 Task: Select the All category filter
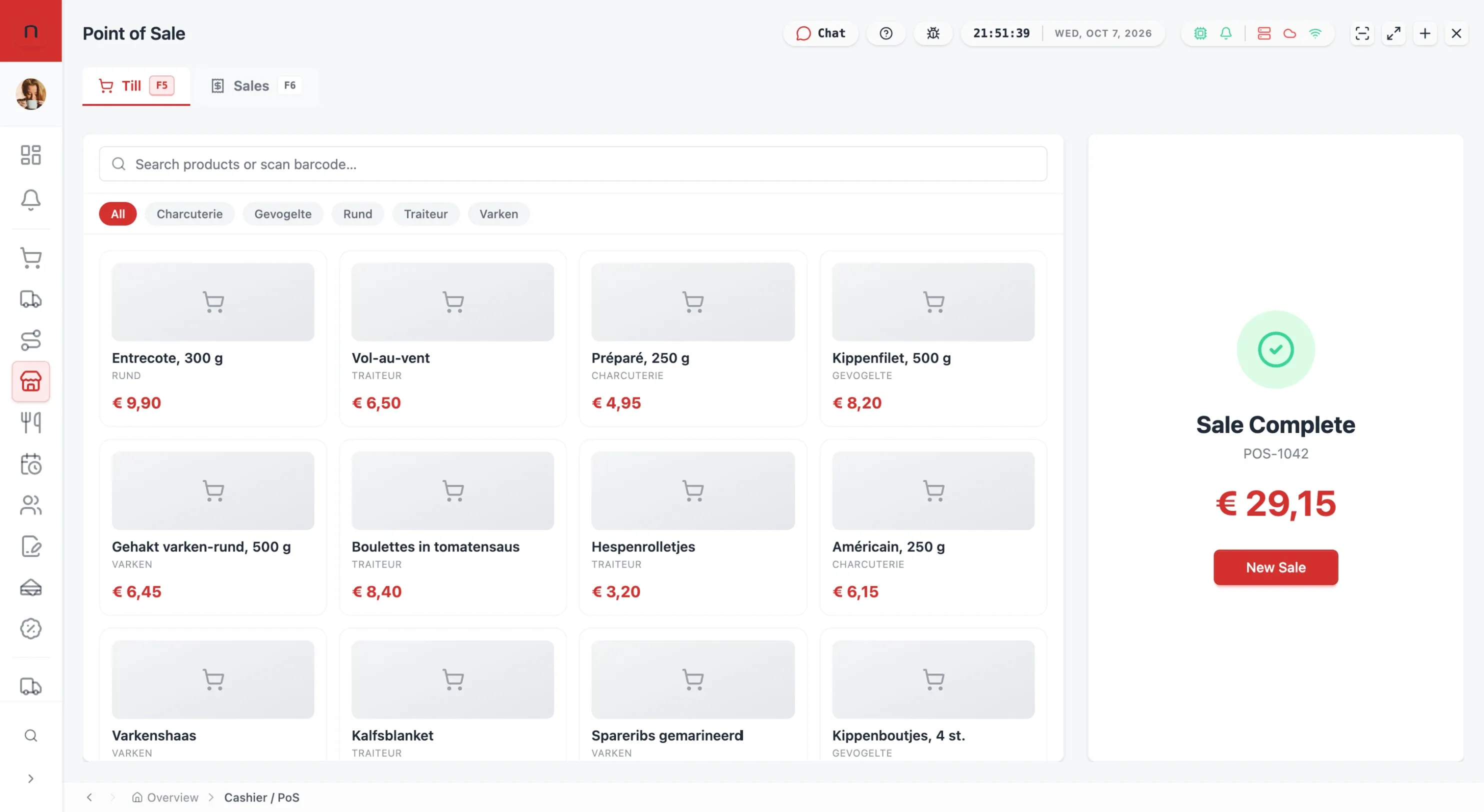[117, 213]
